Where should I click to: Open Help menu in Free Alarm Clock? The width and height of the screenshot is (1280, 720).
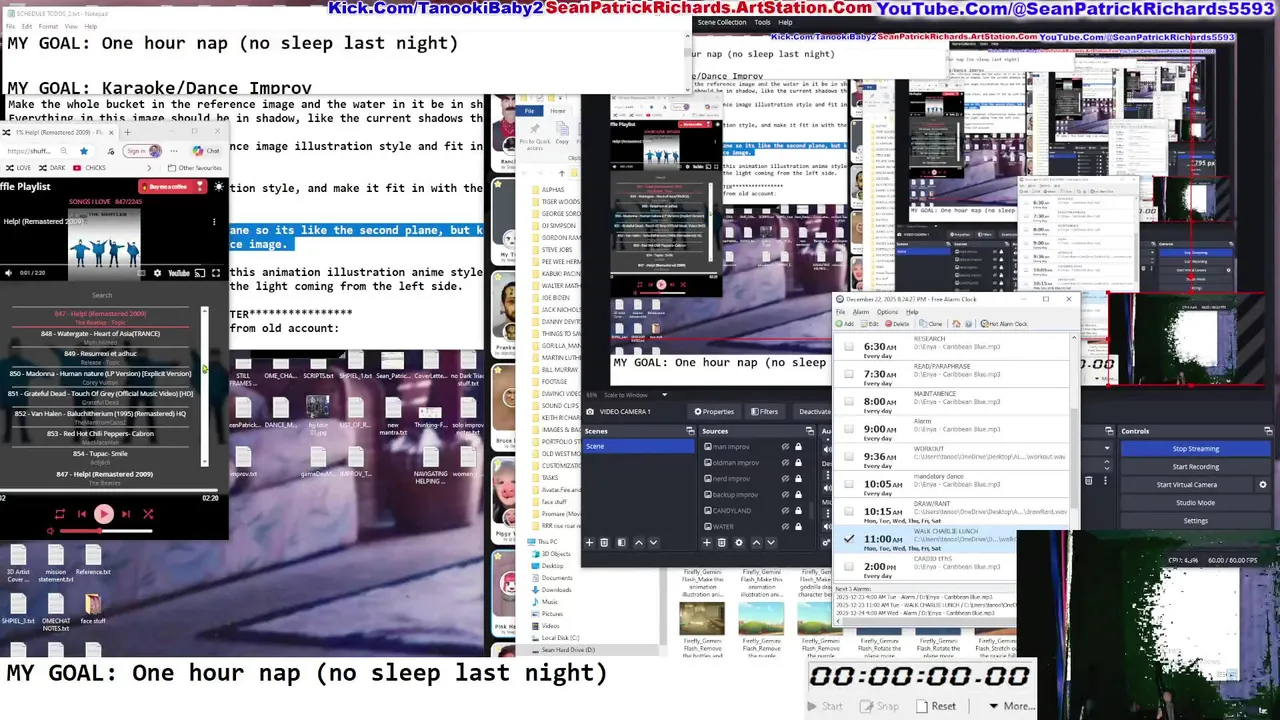[911, 312]
